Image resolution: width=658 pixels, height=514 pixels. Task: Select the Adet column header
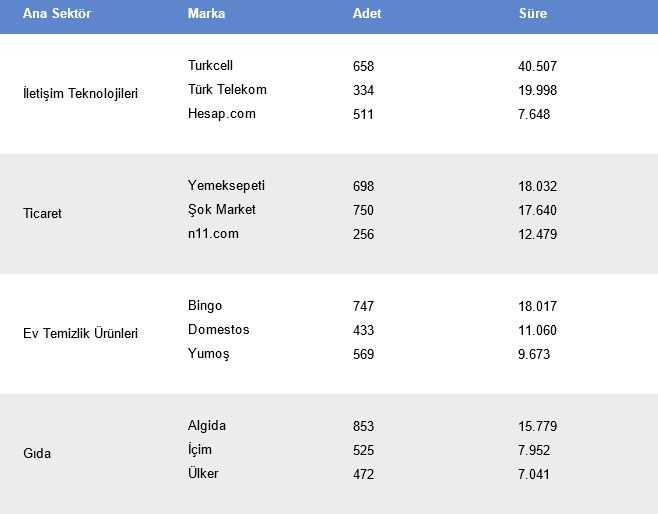coord(367,13)
